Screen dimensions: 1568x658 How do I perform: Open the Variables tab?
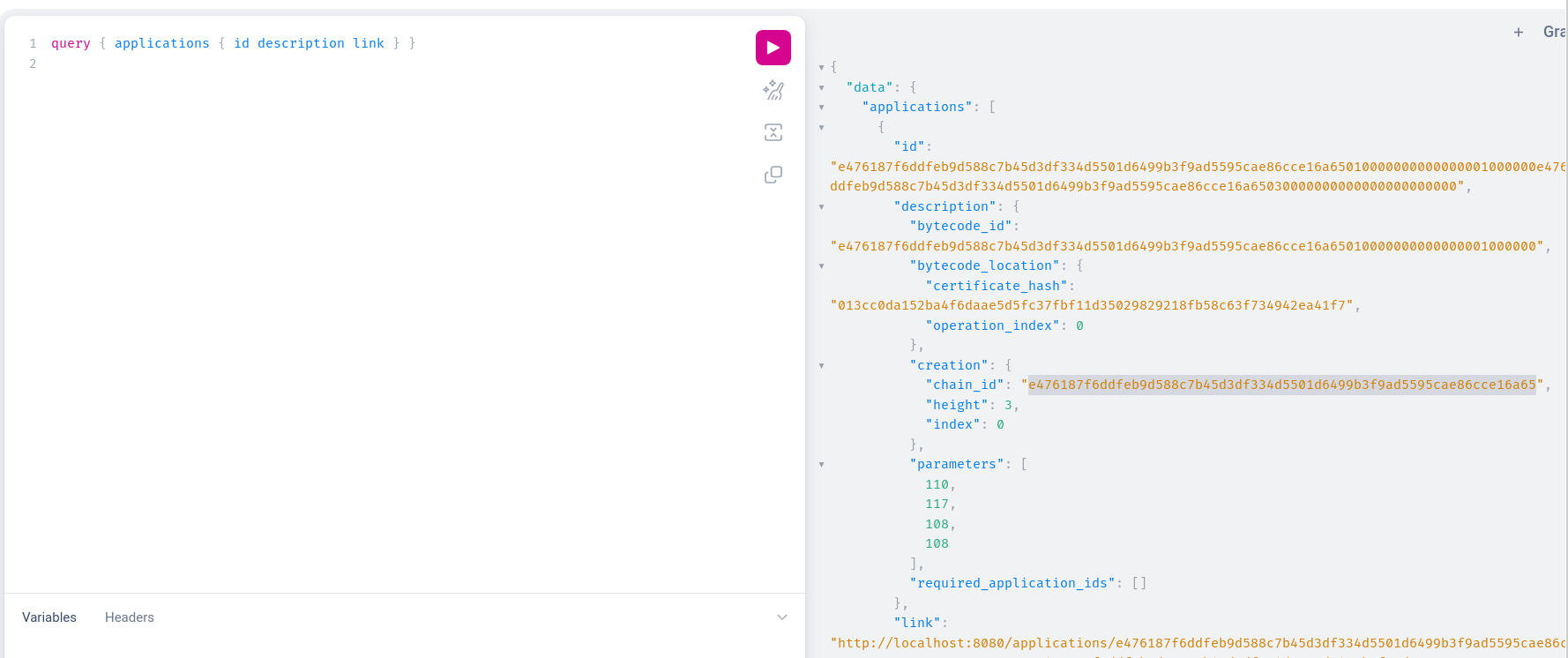click(x=49, y=617)
